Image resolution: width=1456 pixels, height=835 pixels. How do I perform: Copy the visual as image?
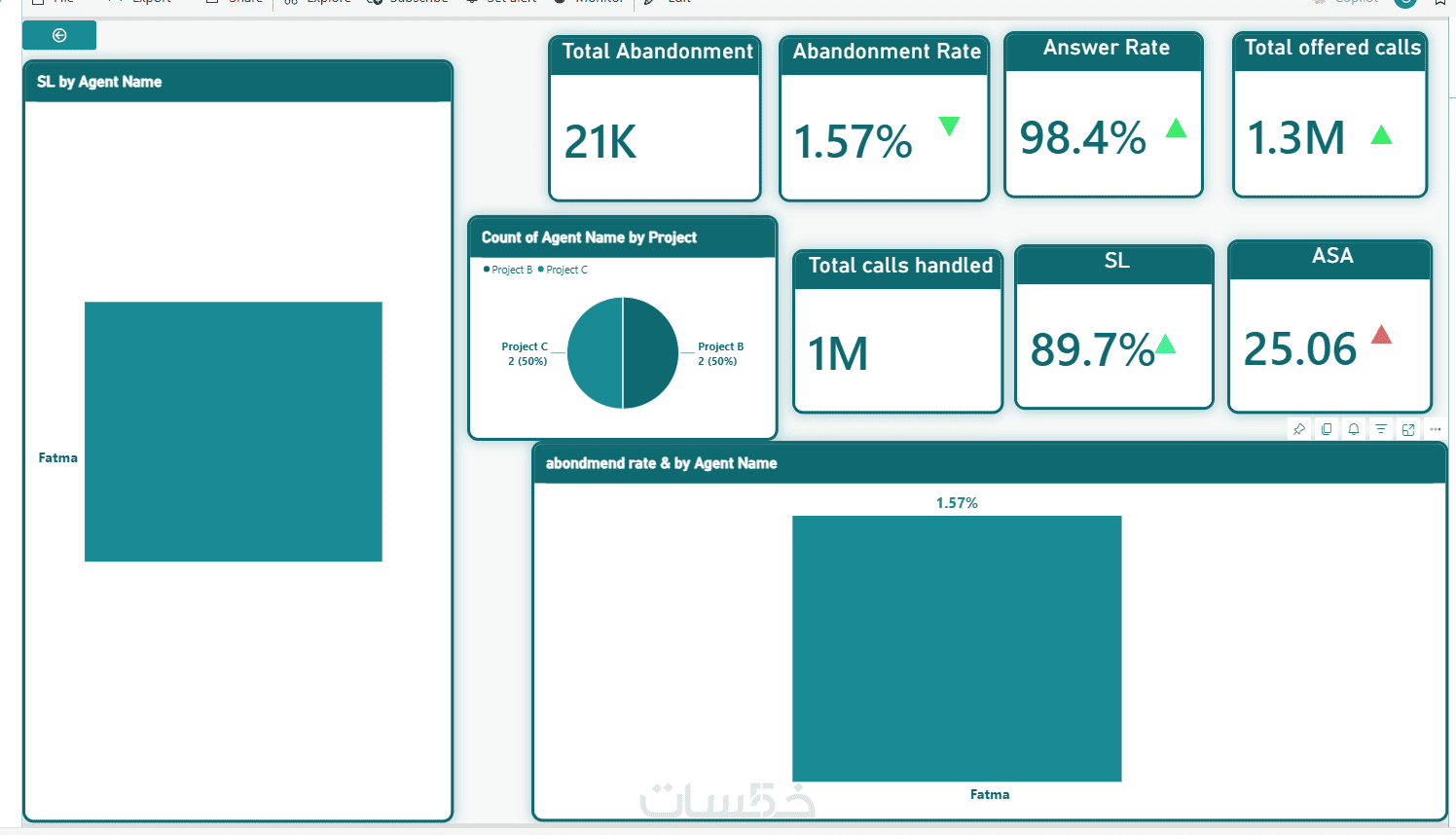(1327, 429)
